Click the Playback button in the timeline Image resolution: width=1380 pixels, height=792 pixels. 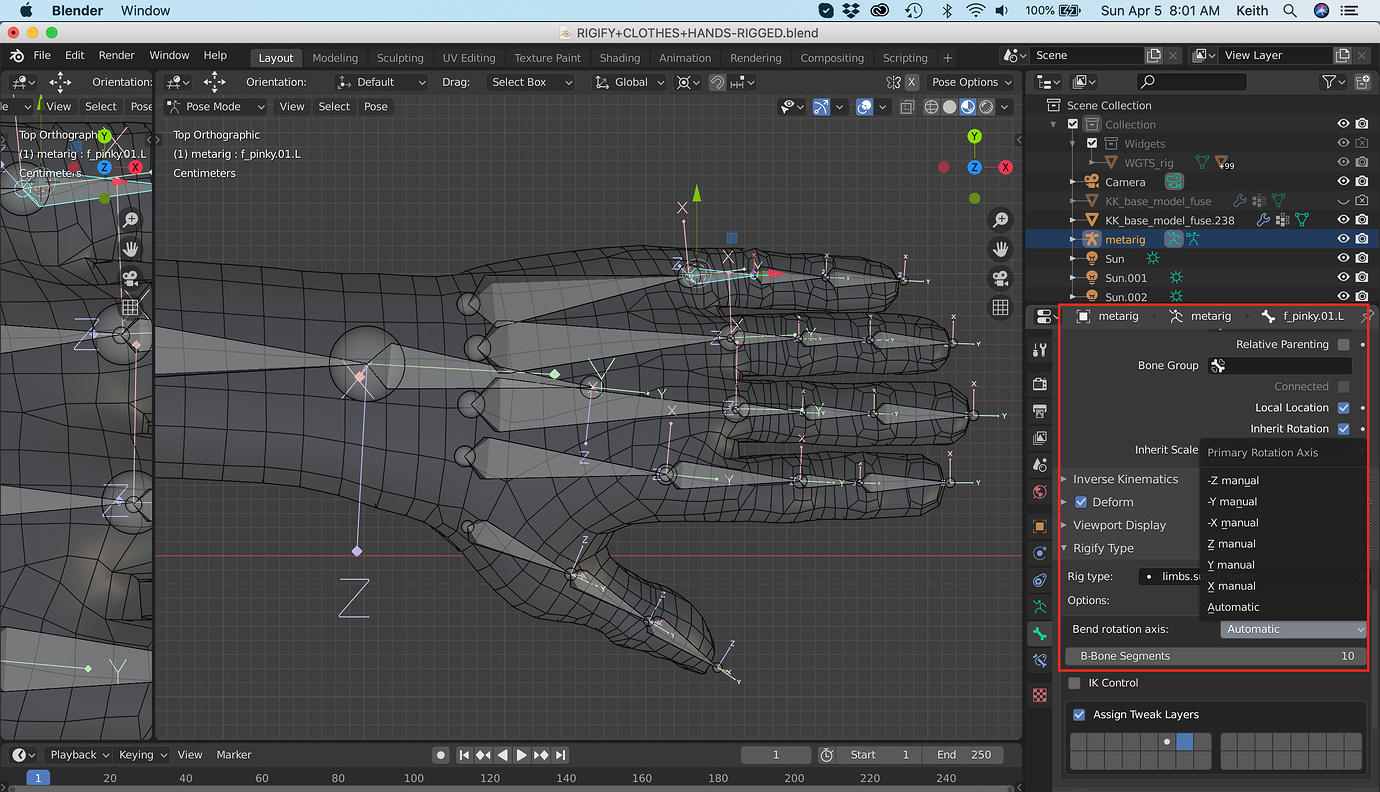coord(80,755)
